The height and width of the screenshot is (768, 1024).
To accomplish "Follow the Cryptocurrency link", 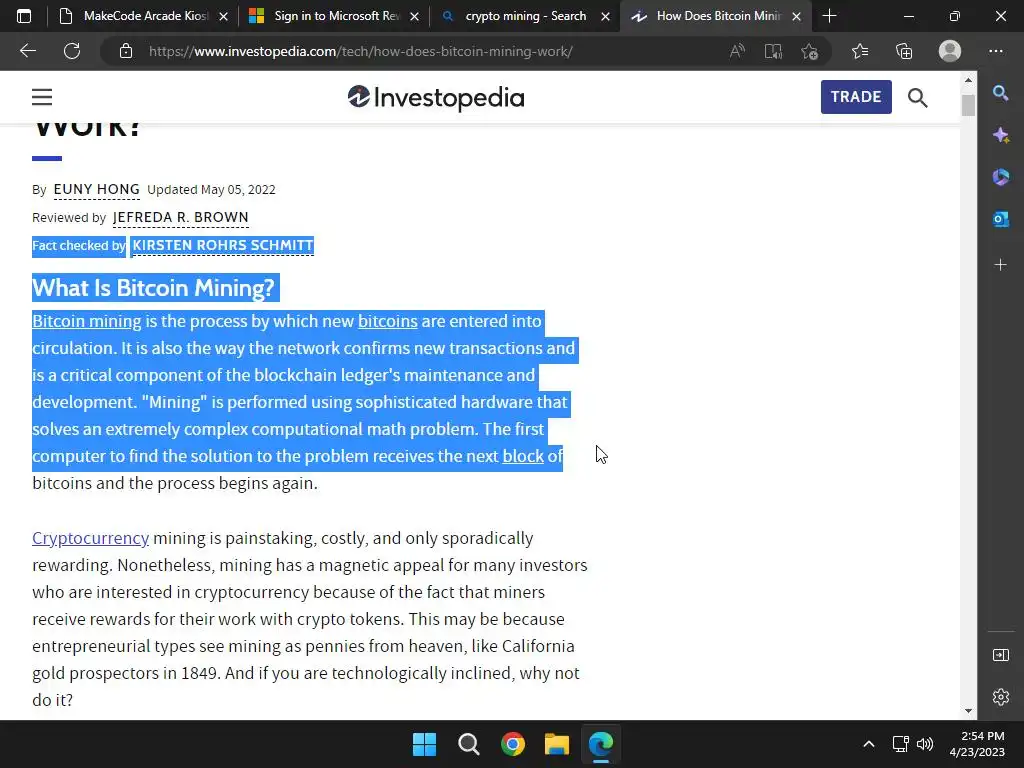I will pyautogui.click(x=91, y=538).
